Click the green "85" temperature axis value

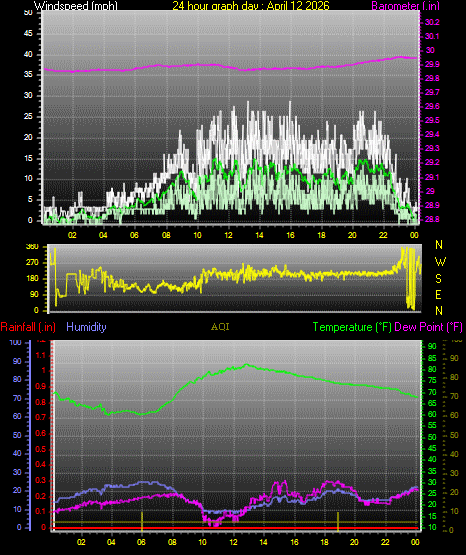(432, 359)
